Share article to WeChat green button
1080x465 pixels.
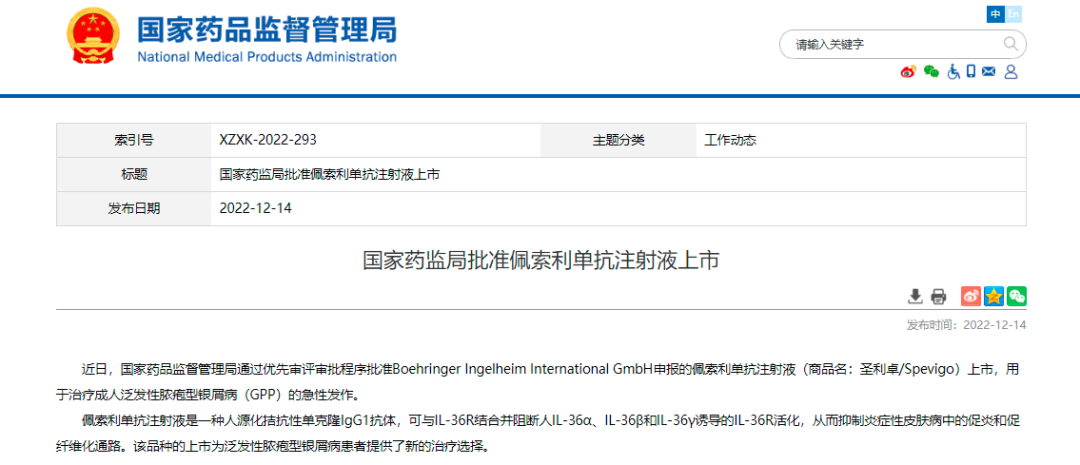point(1017,296)
